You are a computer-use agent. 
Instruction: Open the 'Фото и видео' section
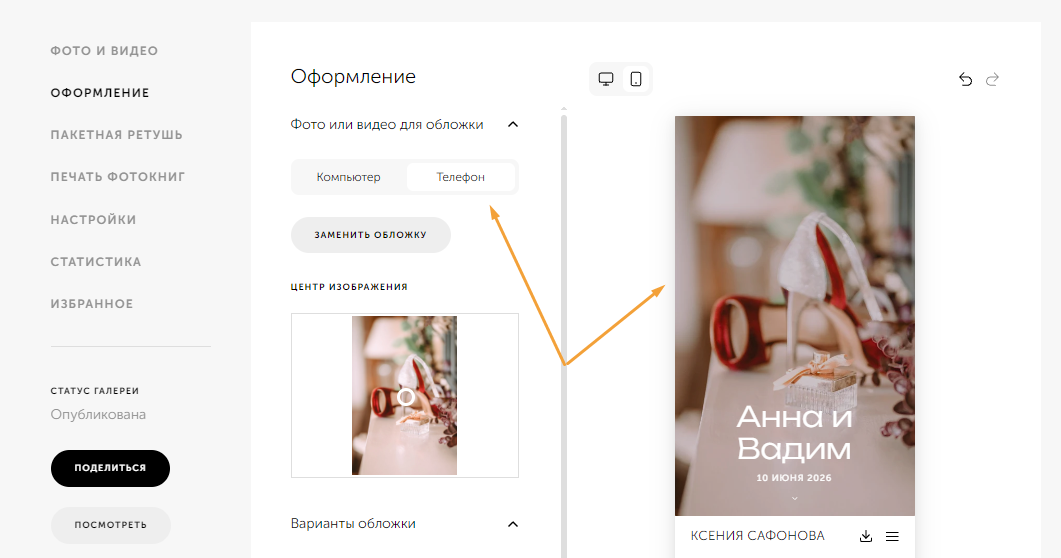point(104,51)
